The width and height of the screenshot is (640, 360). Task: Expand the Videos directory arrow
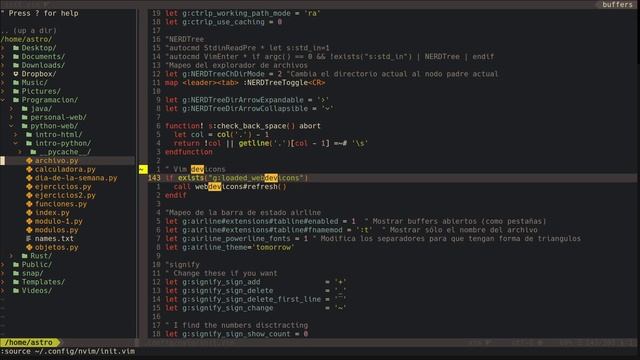(x=3, y=291)
